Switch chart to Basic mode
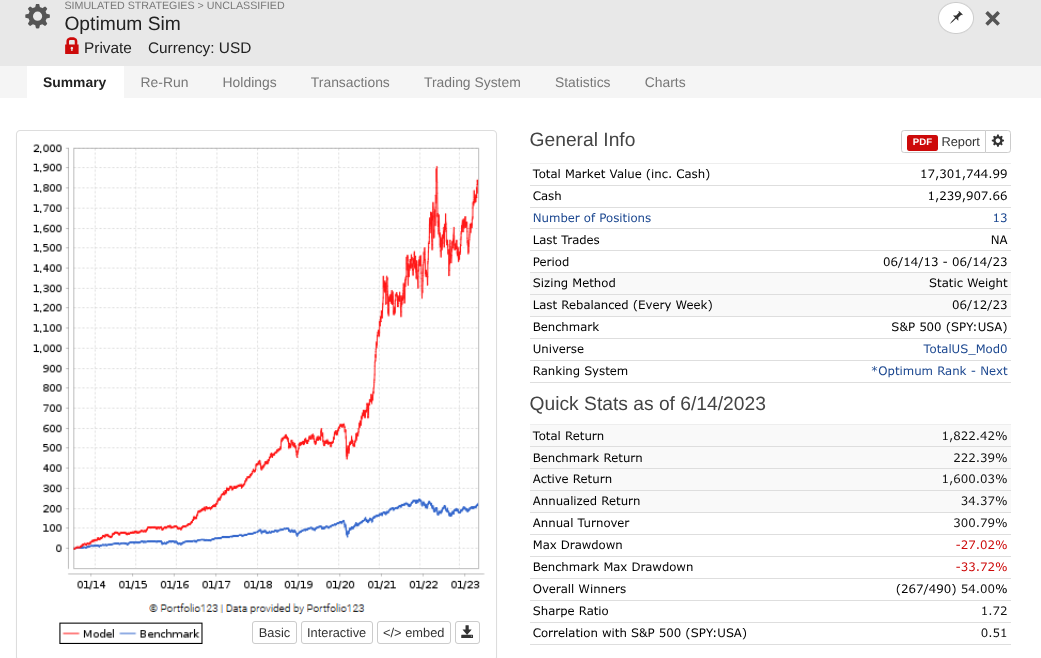 click(x=274, y=633)
